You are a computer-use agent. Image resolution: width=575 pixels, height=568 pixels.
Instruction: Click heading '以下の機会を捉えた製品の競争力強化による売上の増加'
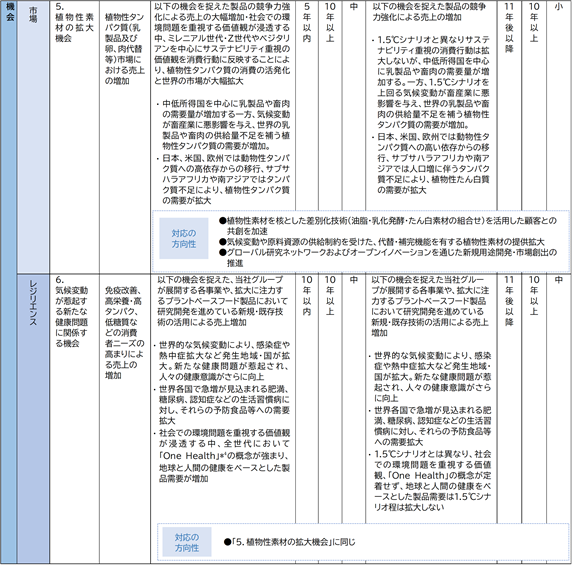429,12
